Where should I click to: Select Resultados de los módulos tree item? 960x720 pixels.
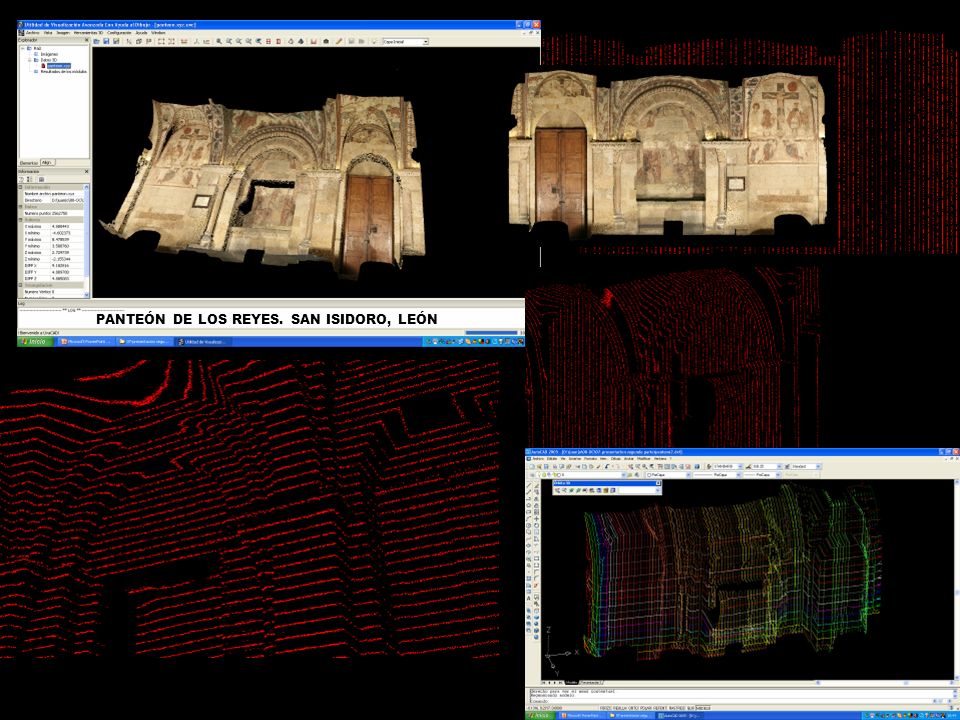coord(64,72)
